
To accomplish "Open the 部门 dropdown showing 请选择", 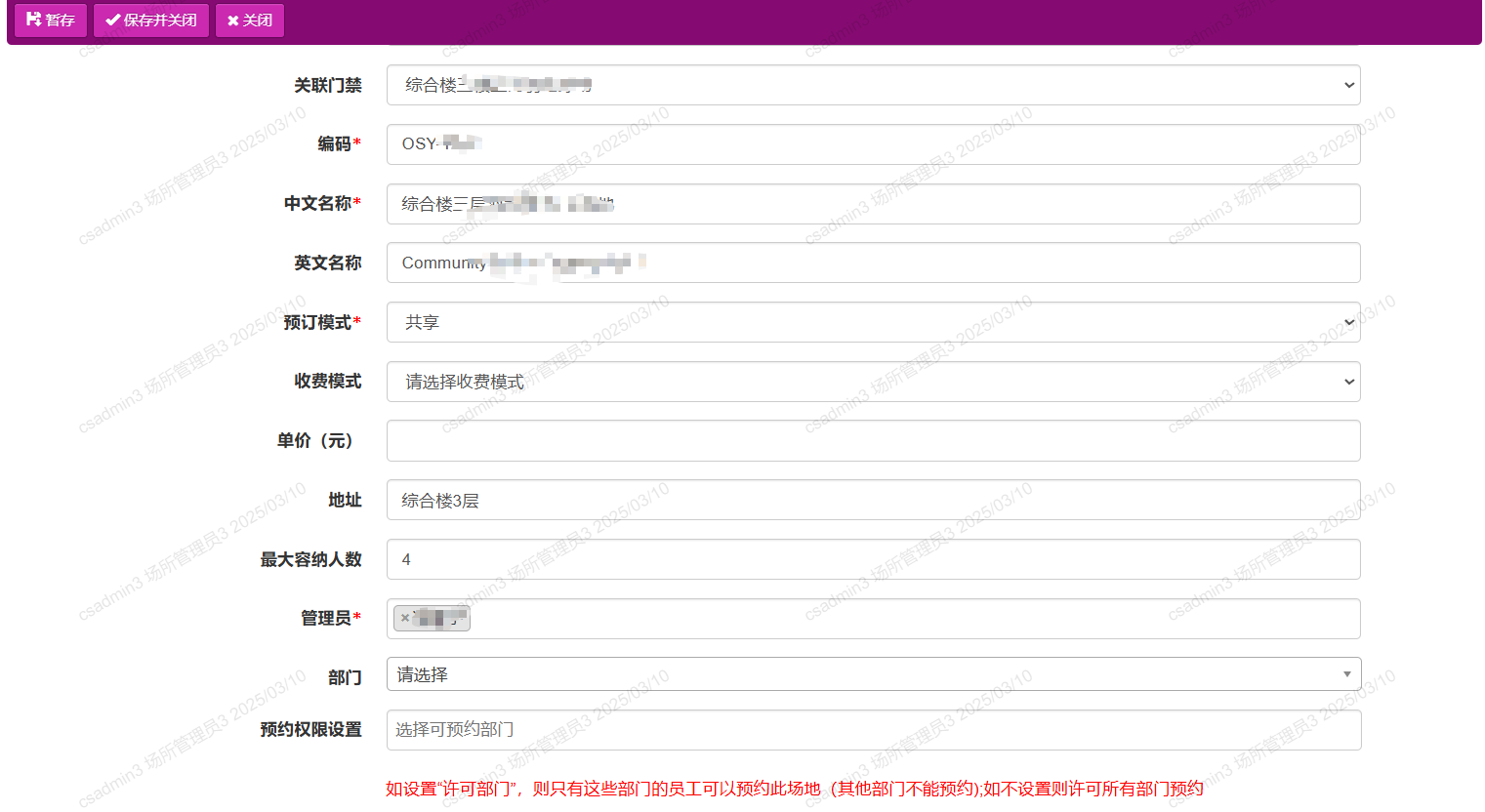I will pos(1347,673).
